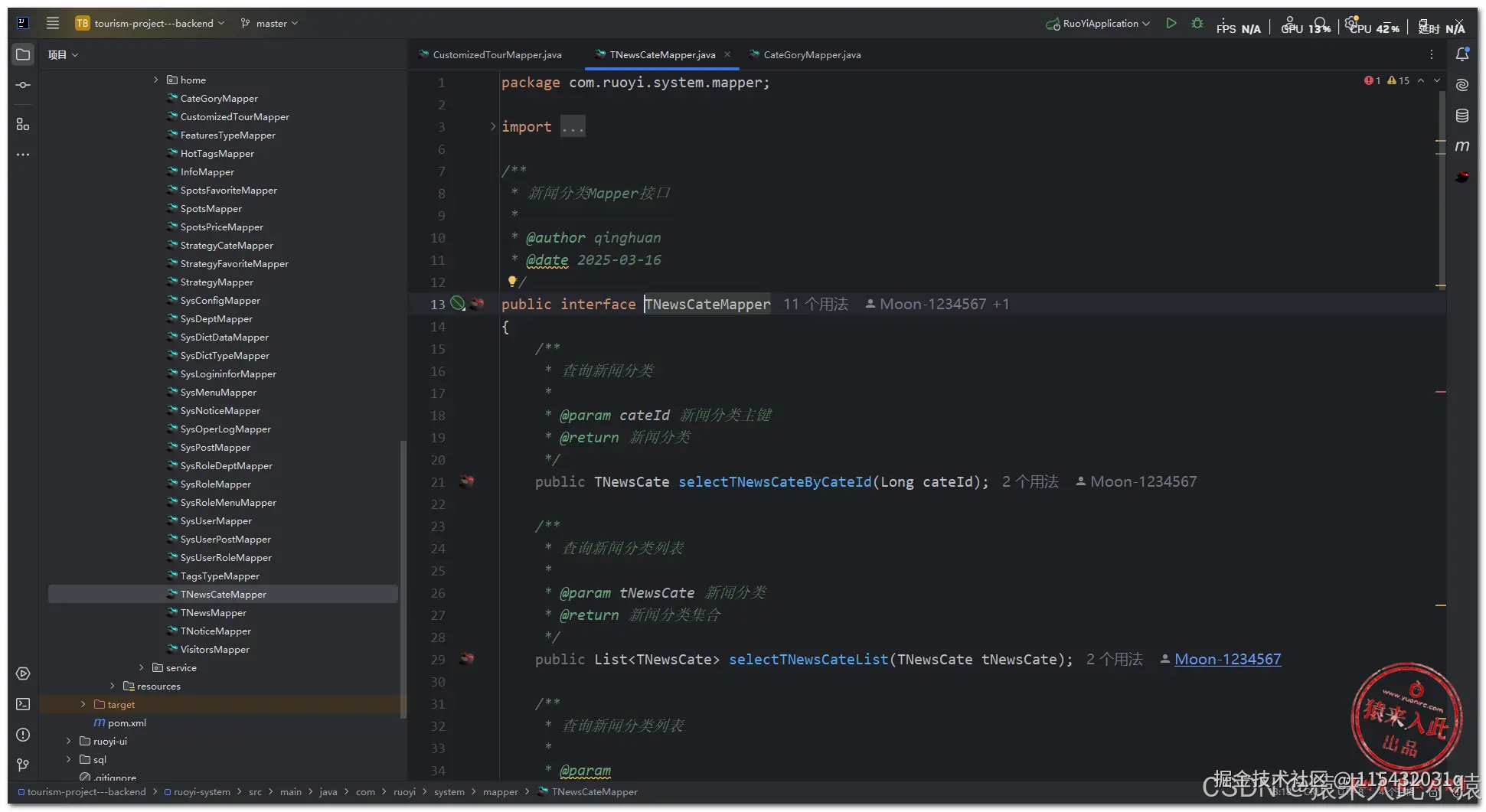Click 2 个用法 hint for selectTNewsCateList
Viewport: 1486px width, 812px height.
click(1114, 659)
